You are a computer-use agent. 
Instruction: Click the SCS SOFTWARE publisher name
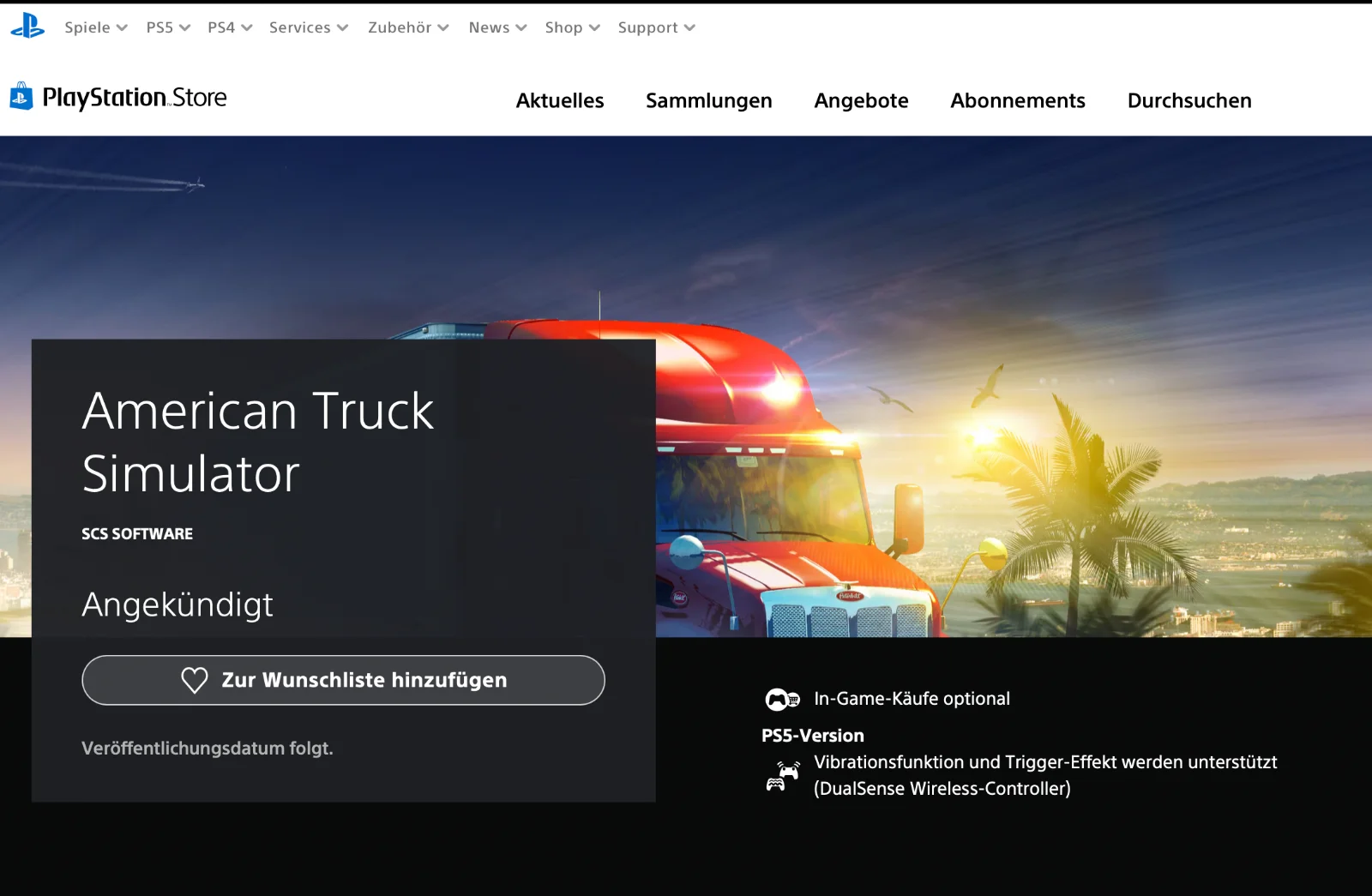point(137,533)
